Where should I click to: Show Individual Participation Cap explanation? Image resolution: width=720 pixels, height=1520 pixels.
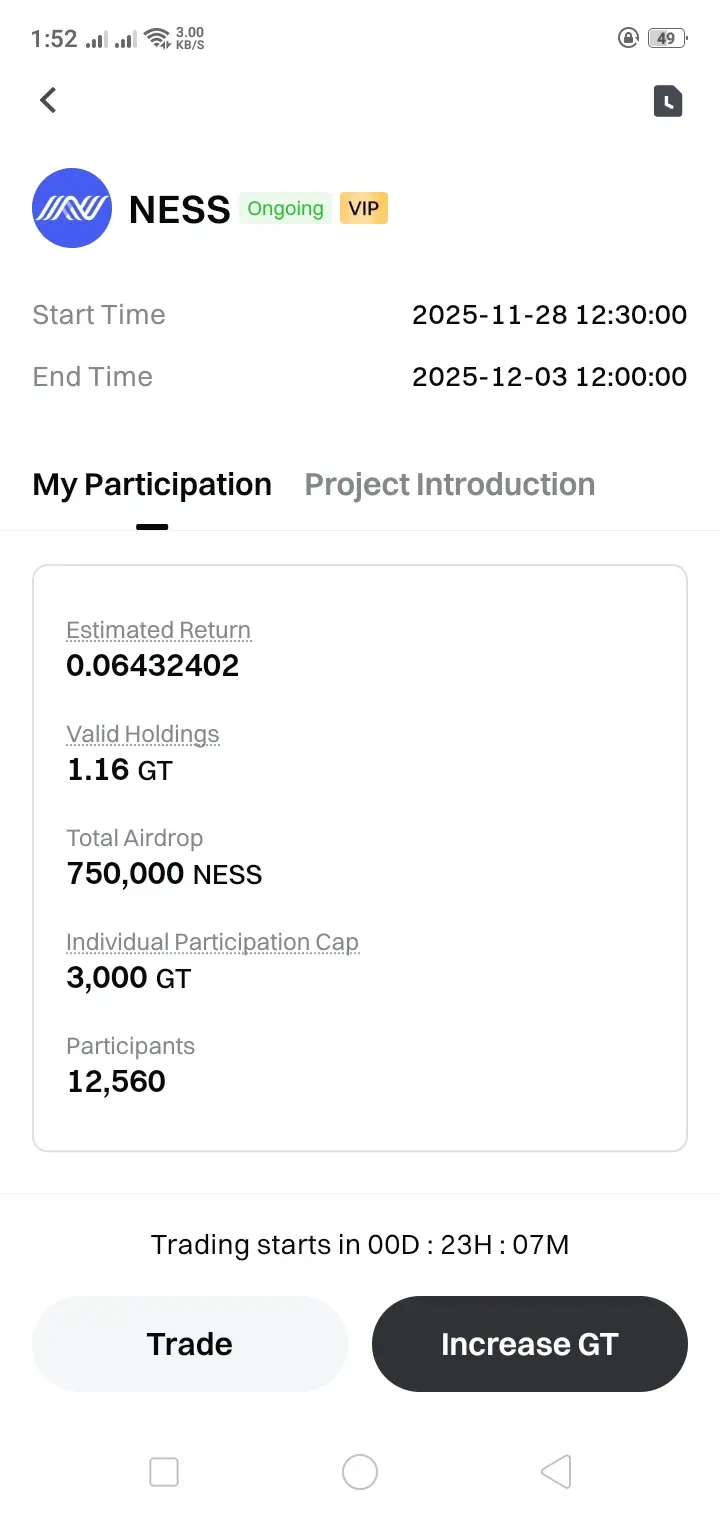coord(212,943)
